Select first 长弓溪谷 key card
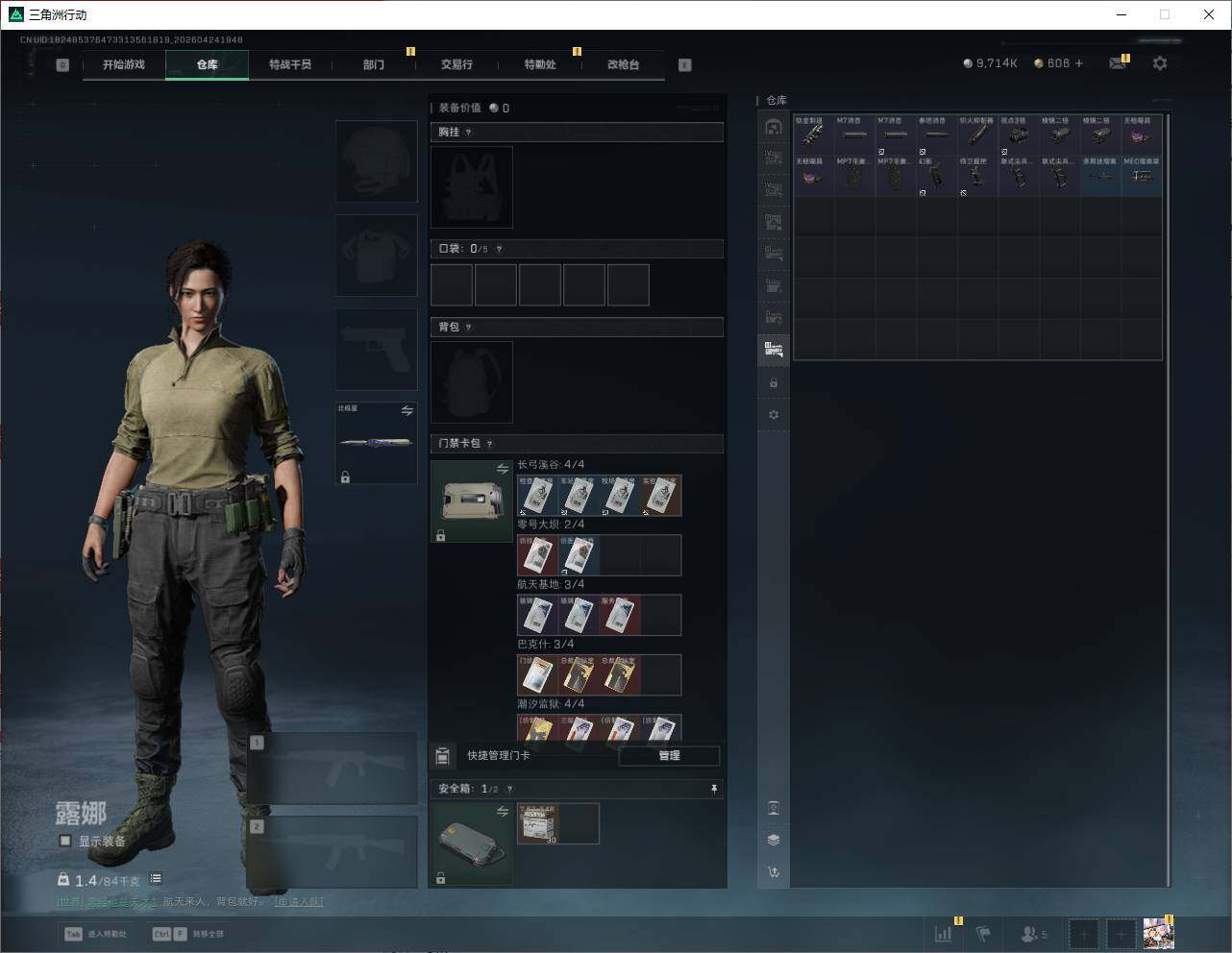This screenshot has height=953, width=1232. coord(537,496)
